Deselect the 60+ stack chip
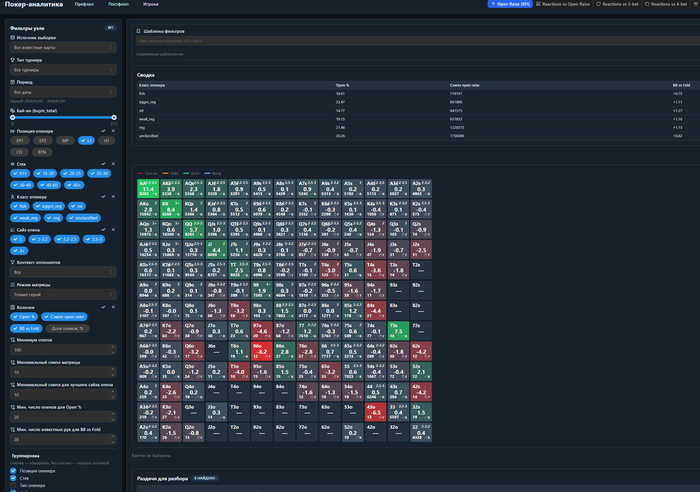 [x=74, y=185]
